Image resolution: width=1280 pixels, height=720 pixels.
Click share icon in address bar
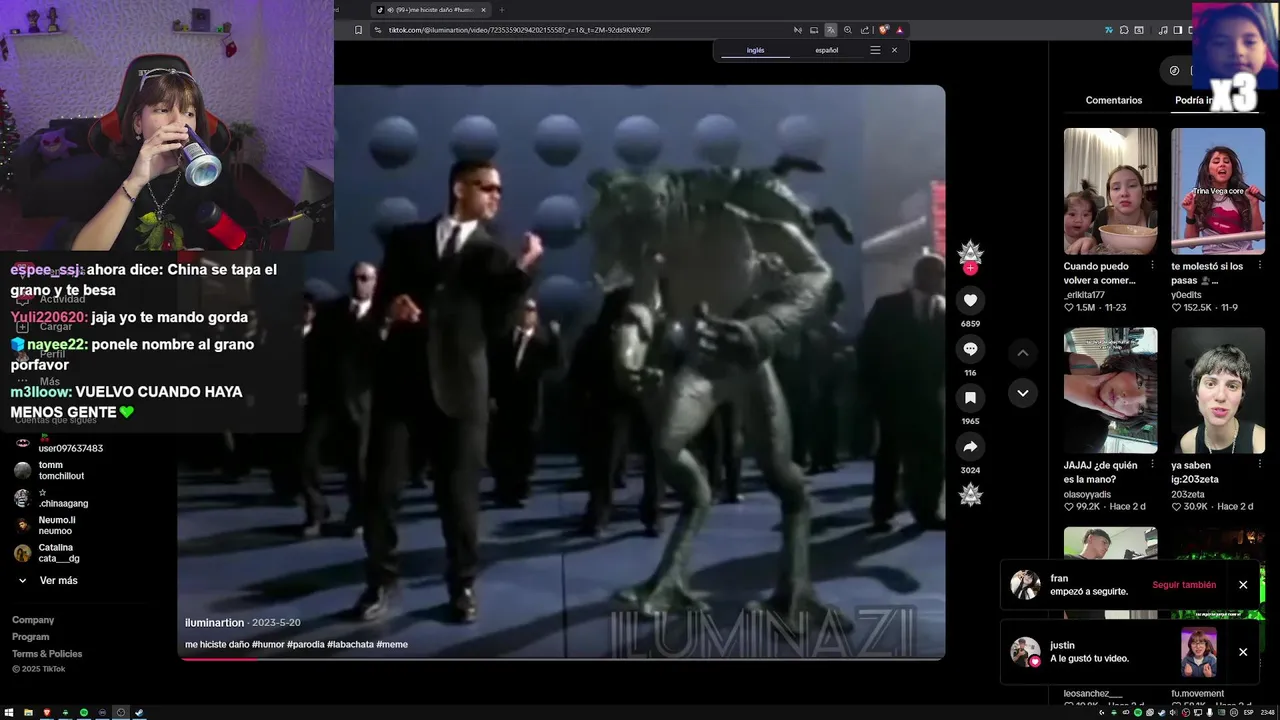(x=865, y=30)
